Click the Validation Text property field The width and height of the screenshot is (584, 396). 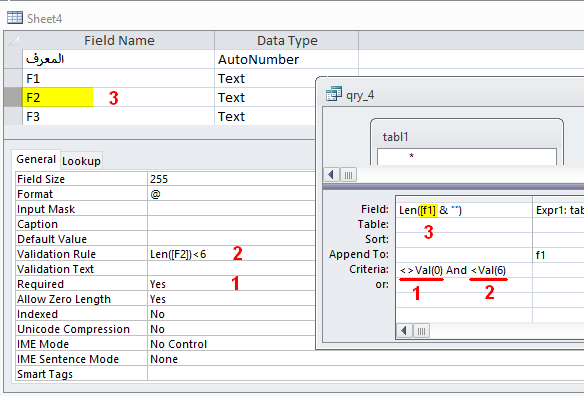coord(231,269)
